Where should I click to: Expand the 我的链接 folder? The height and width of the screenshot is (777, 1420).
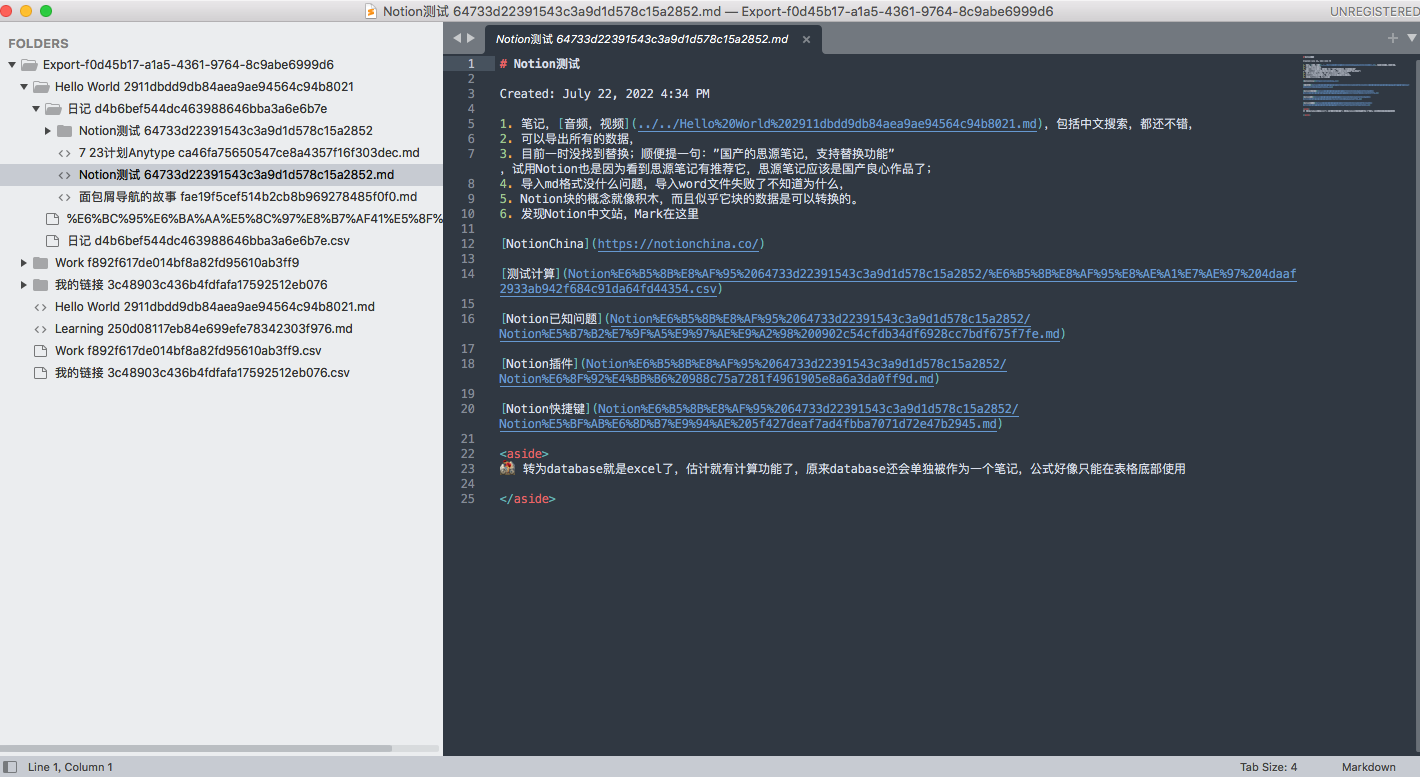click(25, 285)
